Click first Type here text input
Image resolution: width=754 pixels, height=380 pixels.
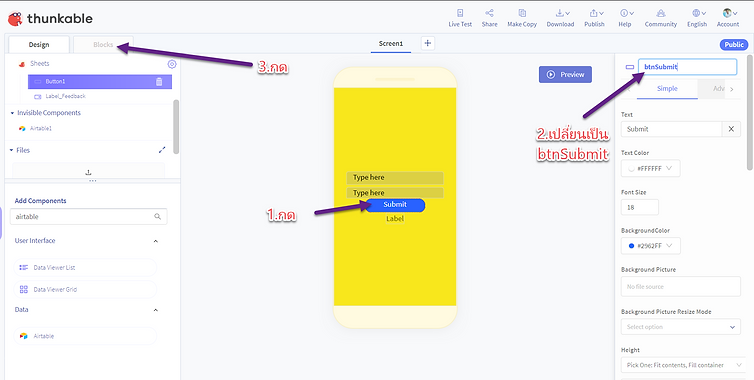pyautogui.click(x=395, y=177)
